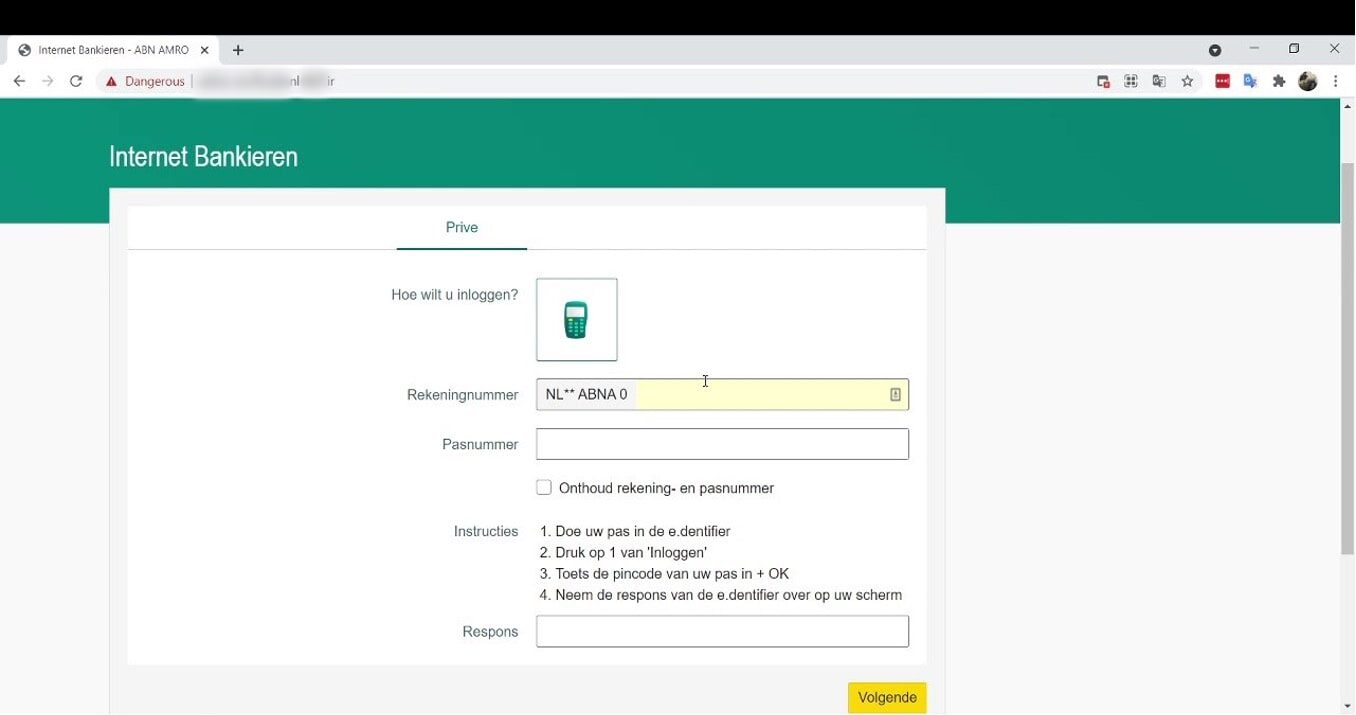Reload the page with the refresh icon
1356x715 pixels.
click(x=76, y=81)
